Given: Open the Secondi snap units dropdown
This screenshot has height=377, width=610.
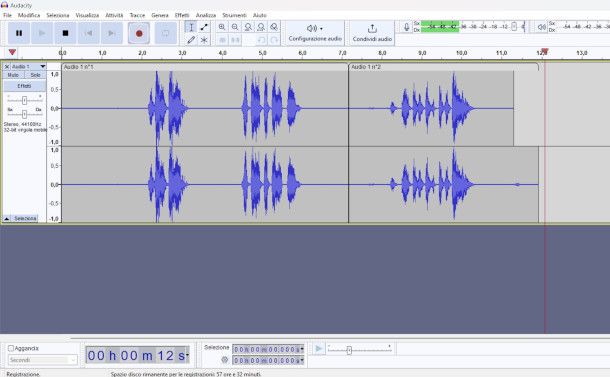Looking at the screenshot, I should coord(42,360).
